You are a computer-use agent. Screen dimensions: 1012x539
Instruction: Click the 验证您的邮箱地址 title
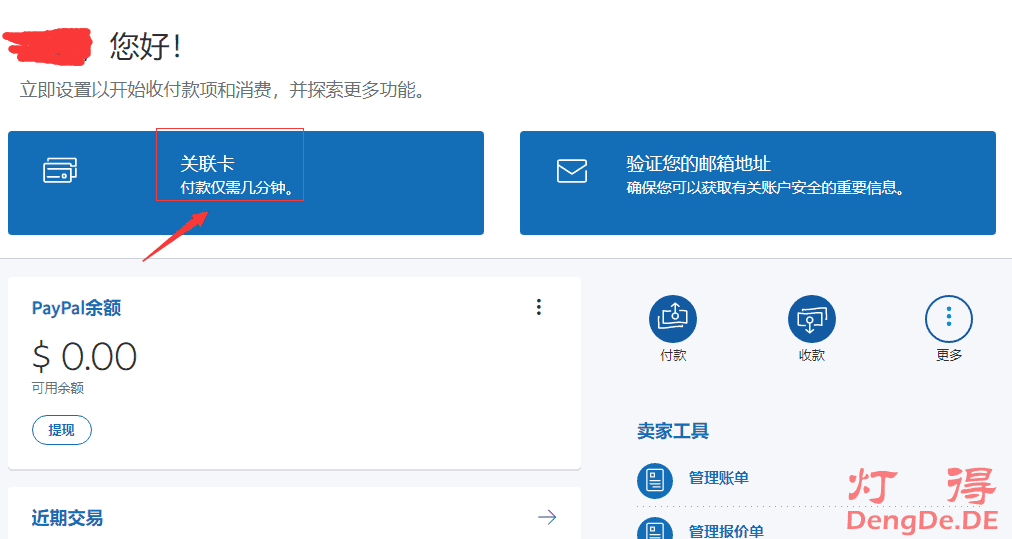(x=698, y=164)
